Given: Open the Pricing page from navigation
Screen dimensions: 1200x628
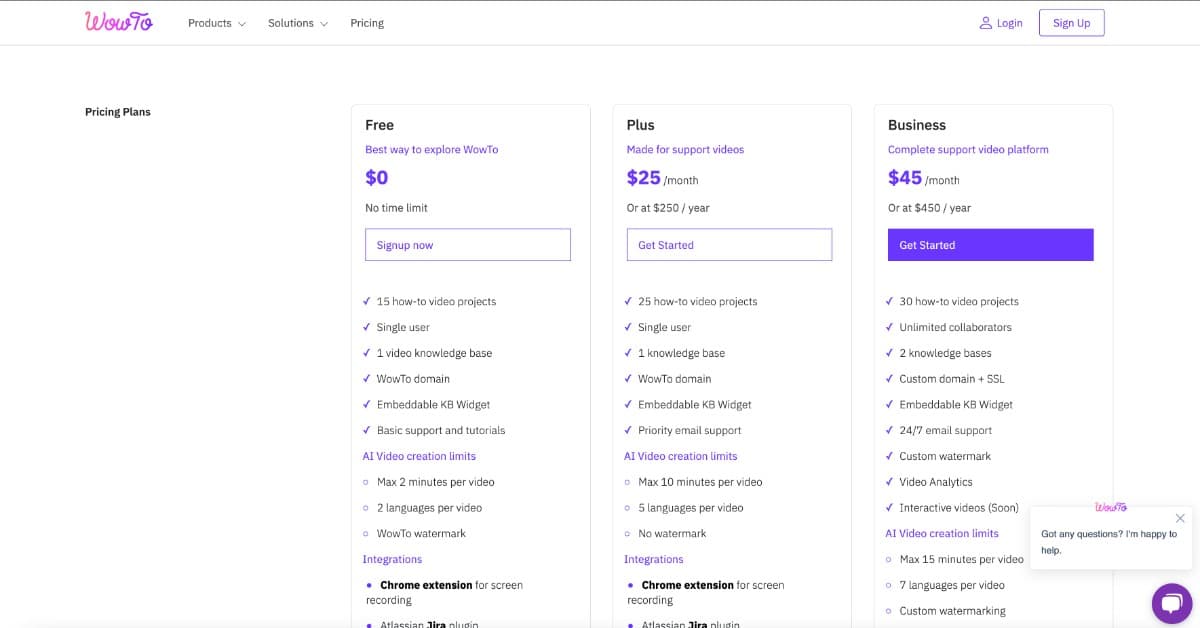Looking at the screenshot, I should point(367,23).
